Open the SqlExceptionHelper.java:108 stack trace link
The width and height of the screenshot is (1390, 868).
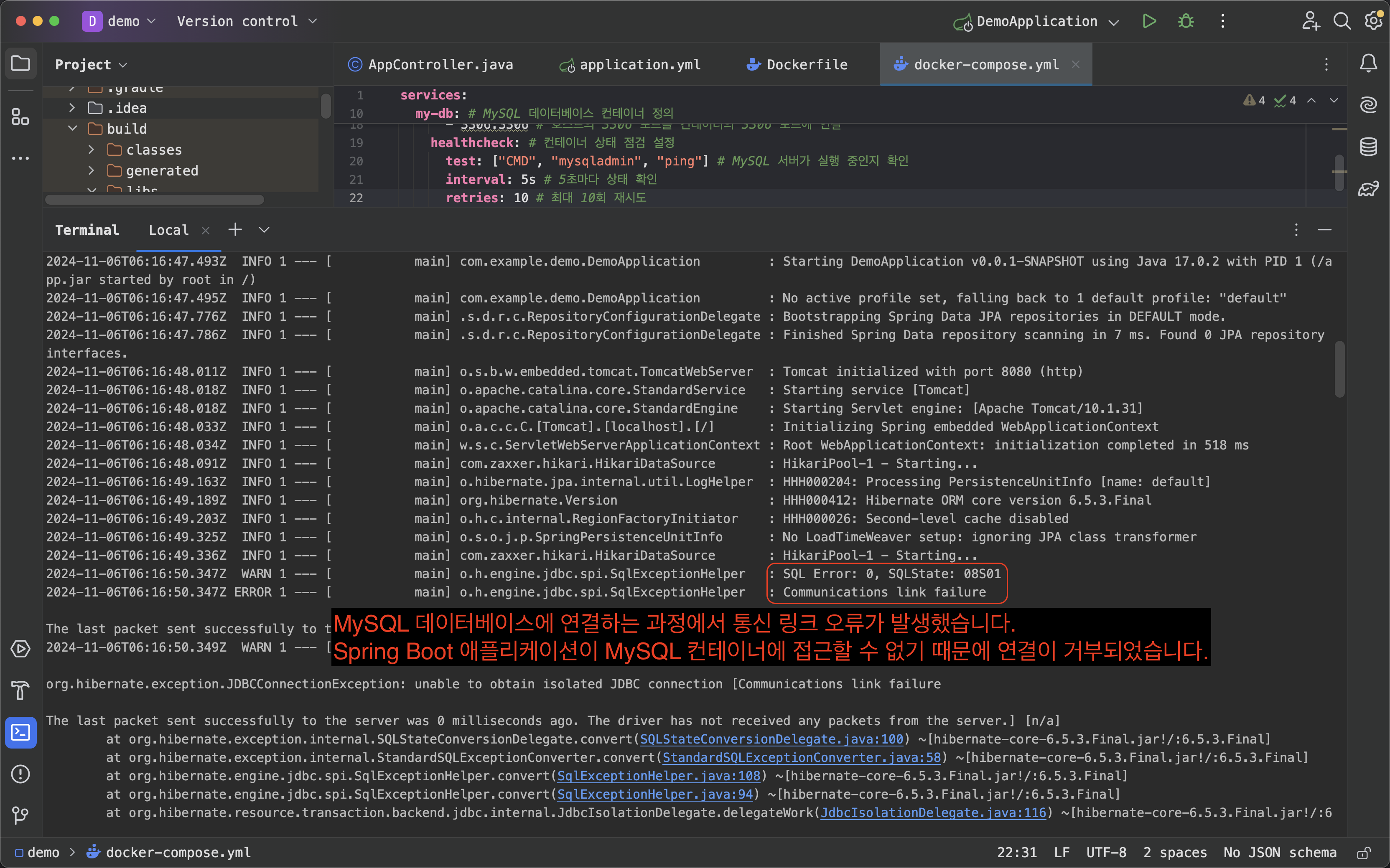point(658,776)
